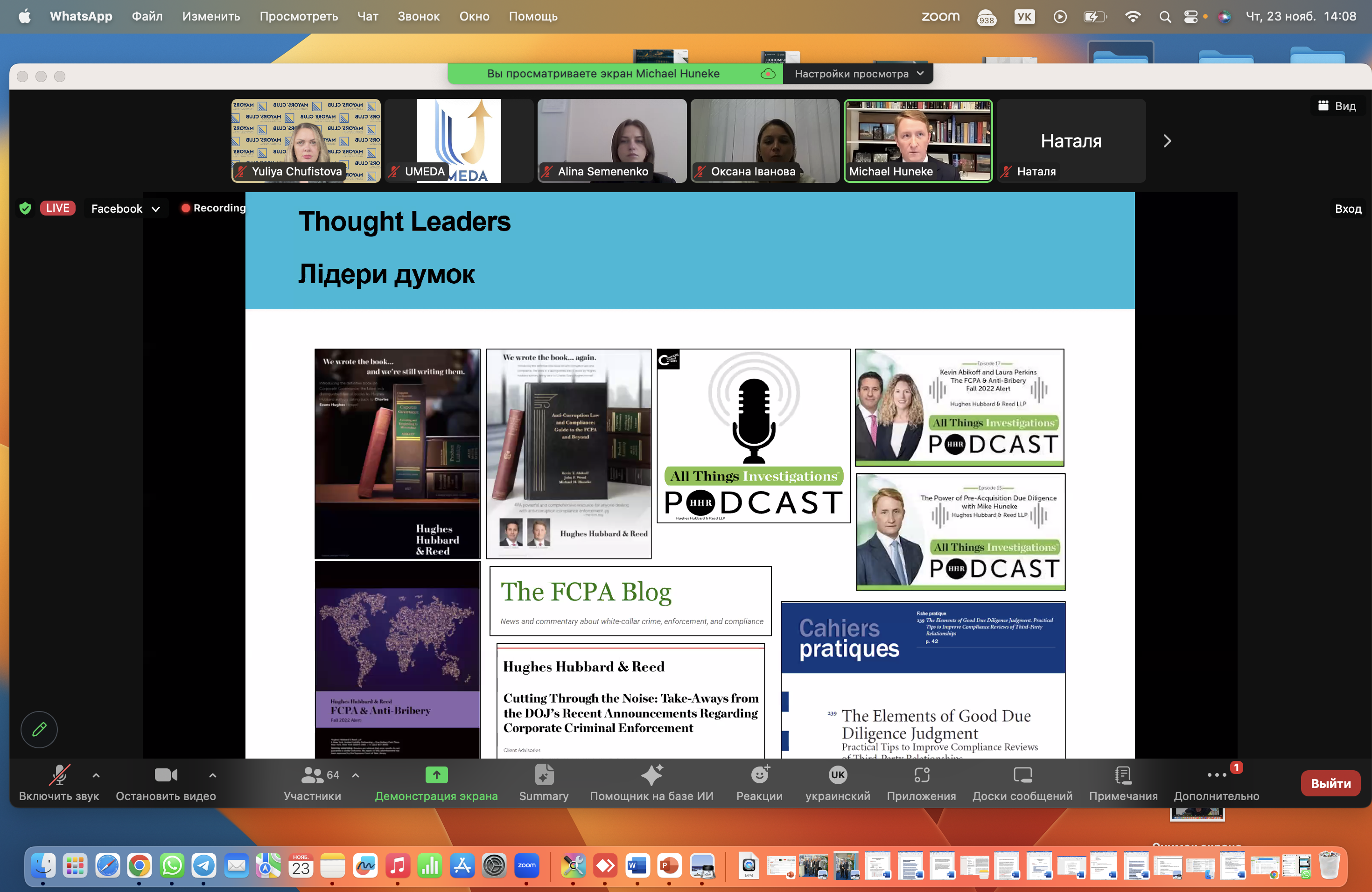Open the Чат menu
The height and width of the screenshot is (892, 1372).
point(368,16)
